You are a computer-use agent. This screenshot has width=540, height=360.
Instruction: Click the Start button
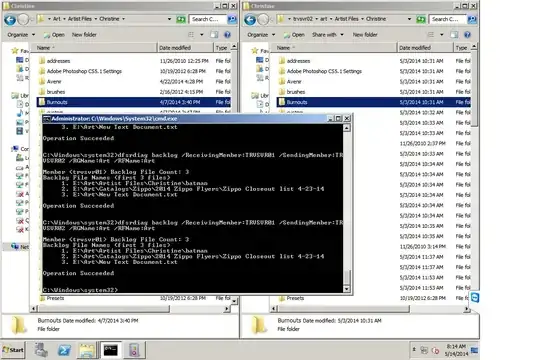pos(13,350)
